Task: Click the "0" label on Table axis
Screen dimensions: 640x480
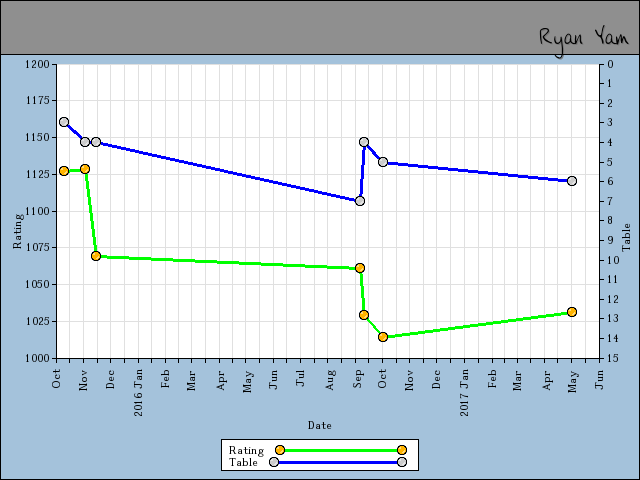Action: tap(610, 64)
